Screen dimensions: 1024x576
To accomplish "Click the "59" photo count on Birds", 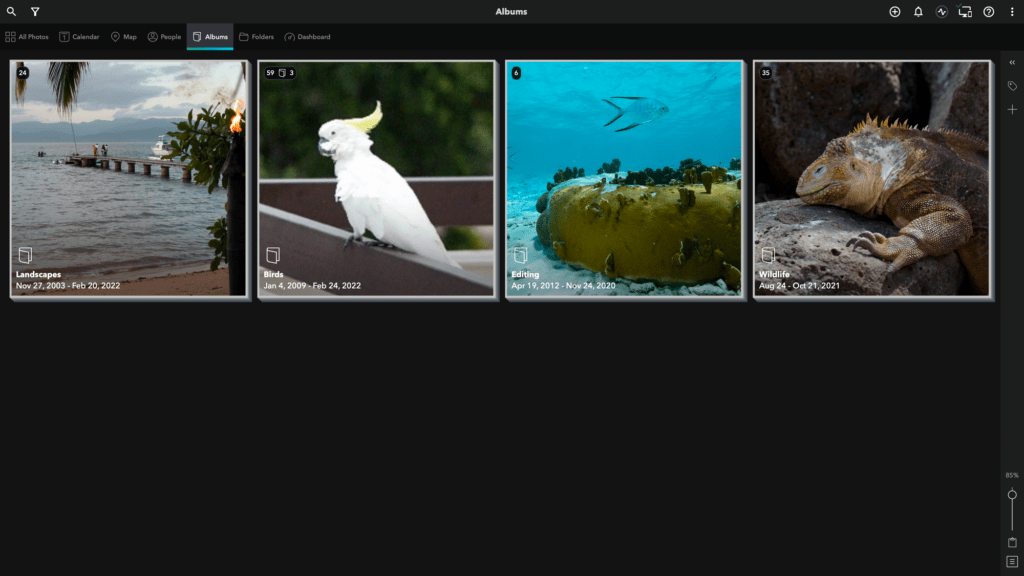I will click(x=270, y=73).
